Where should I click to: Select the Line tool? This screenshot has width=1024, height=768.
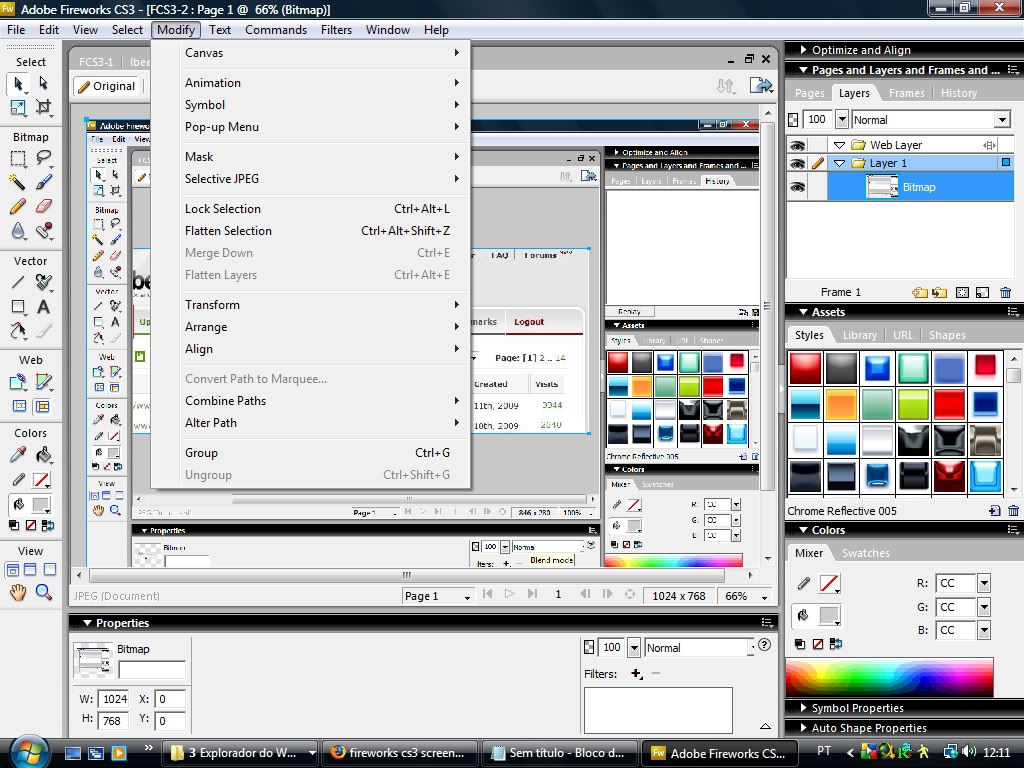pyautogui.click(x=18, y=282)
